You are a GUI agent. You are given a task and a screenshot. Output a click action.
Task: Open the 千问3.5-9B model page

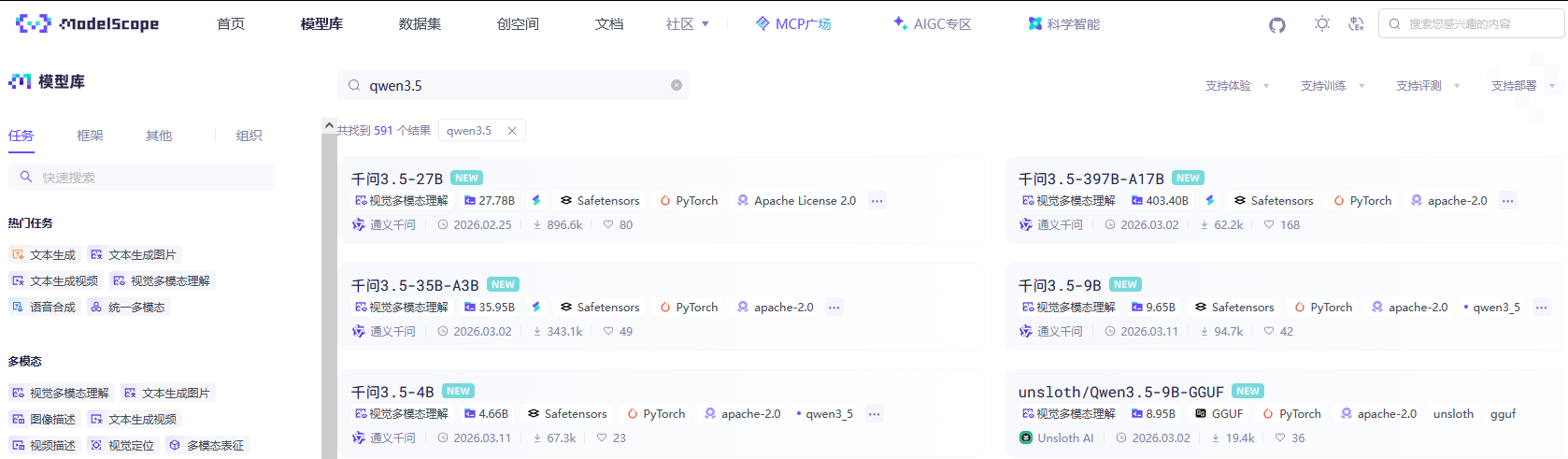point(1060,285)
